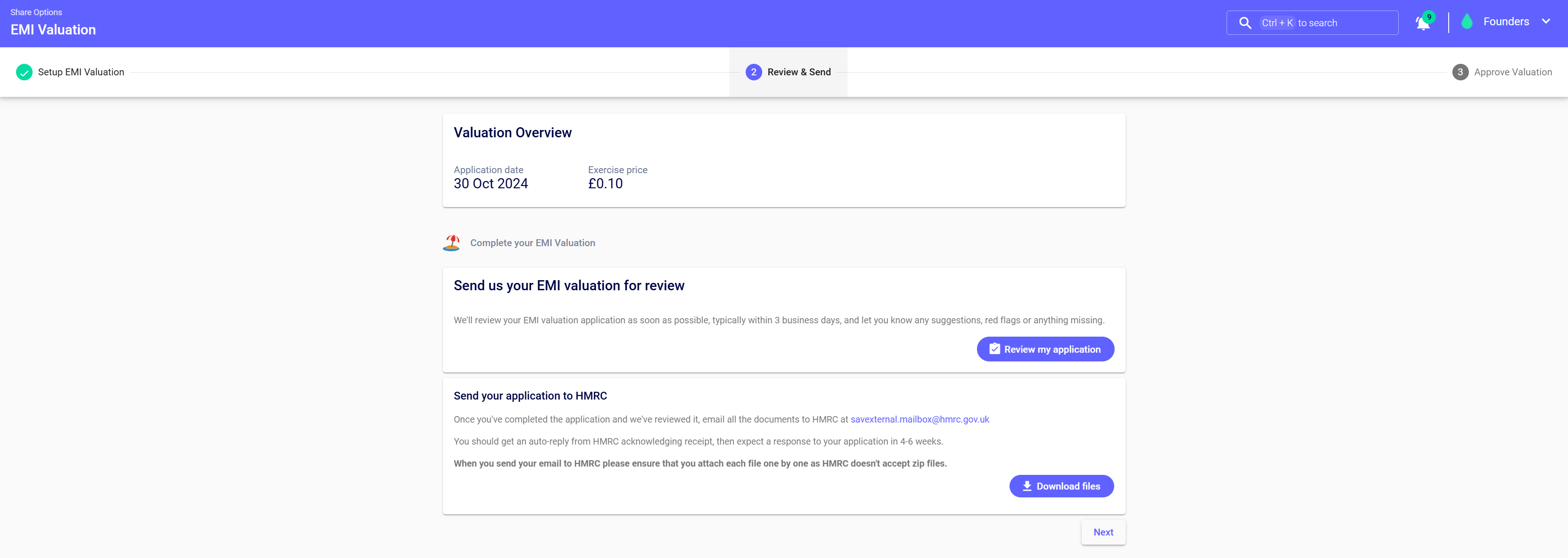The height and width of the screenshot is (558, 1568).
Task: Click the beach umbrella island icon
Action: (x=451, y=243)
